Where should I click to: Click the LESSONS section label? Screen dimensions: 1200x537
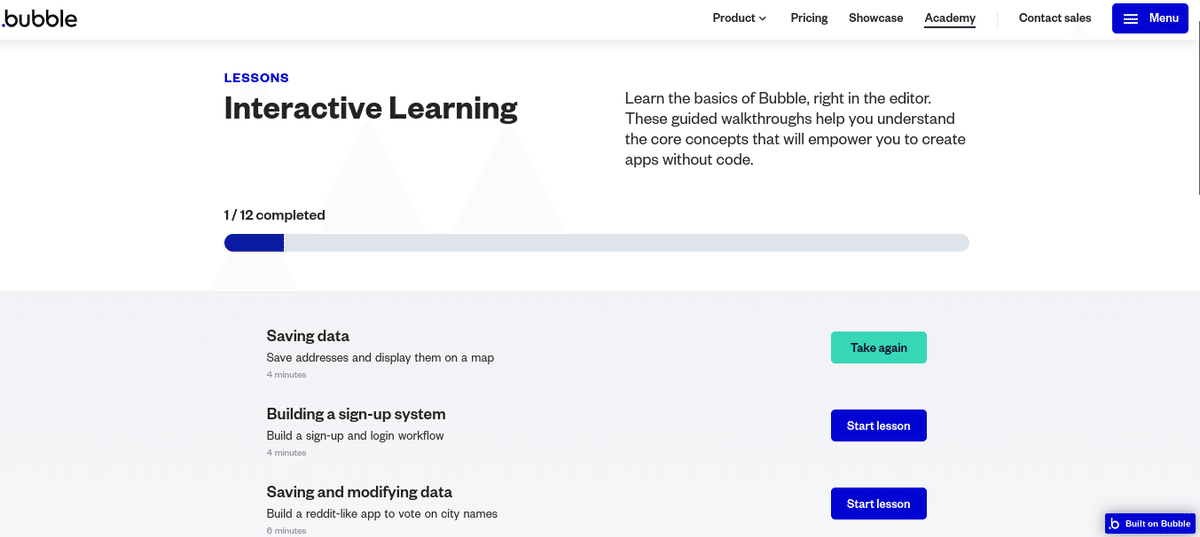pos(256,78)
